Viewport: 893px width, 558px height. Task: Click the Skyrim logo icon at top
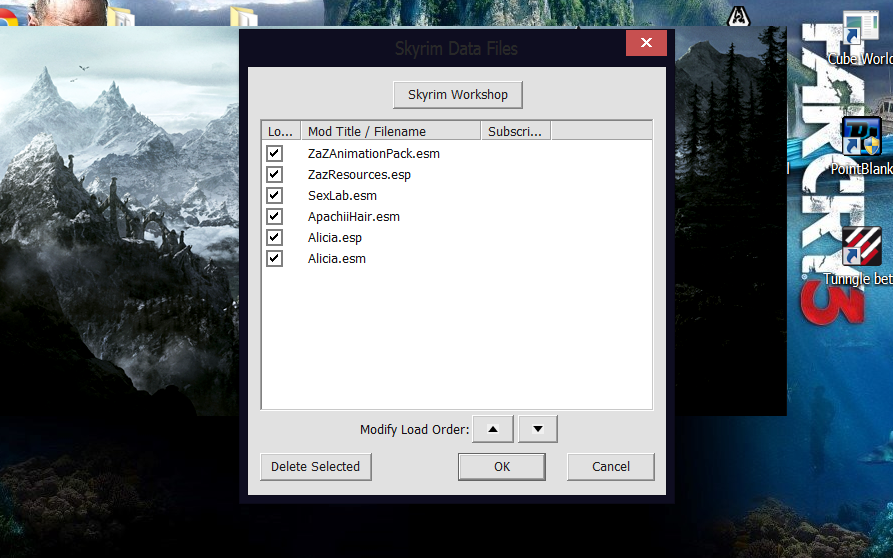pos(739,15)
